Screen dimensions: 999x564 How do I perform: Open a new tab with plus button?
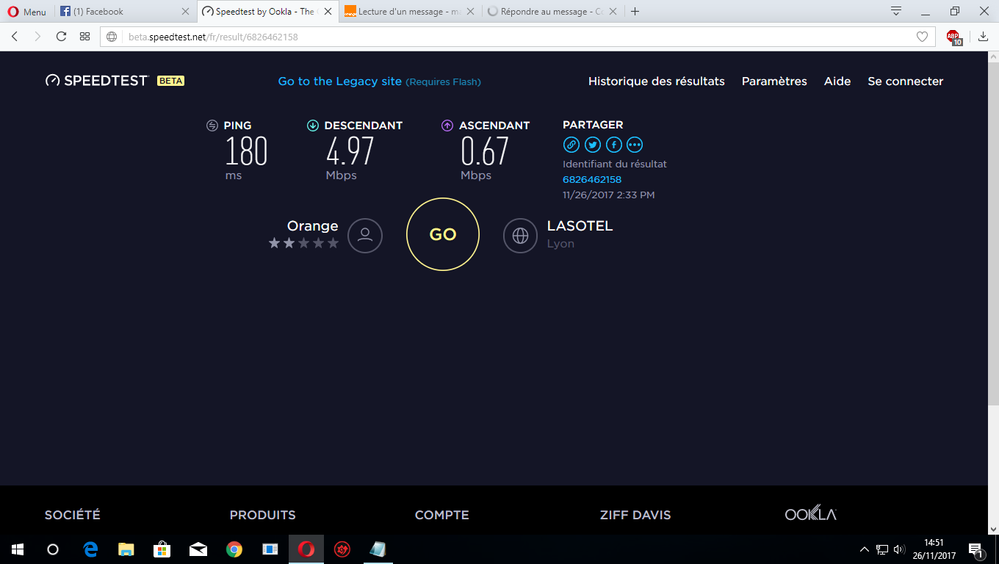pos(635,11)
